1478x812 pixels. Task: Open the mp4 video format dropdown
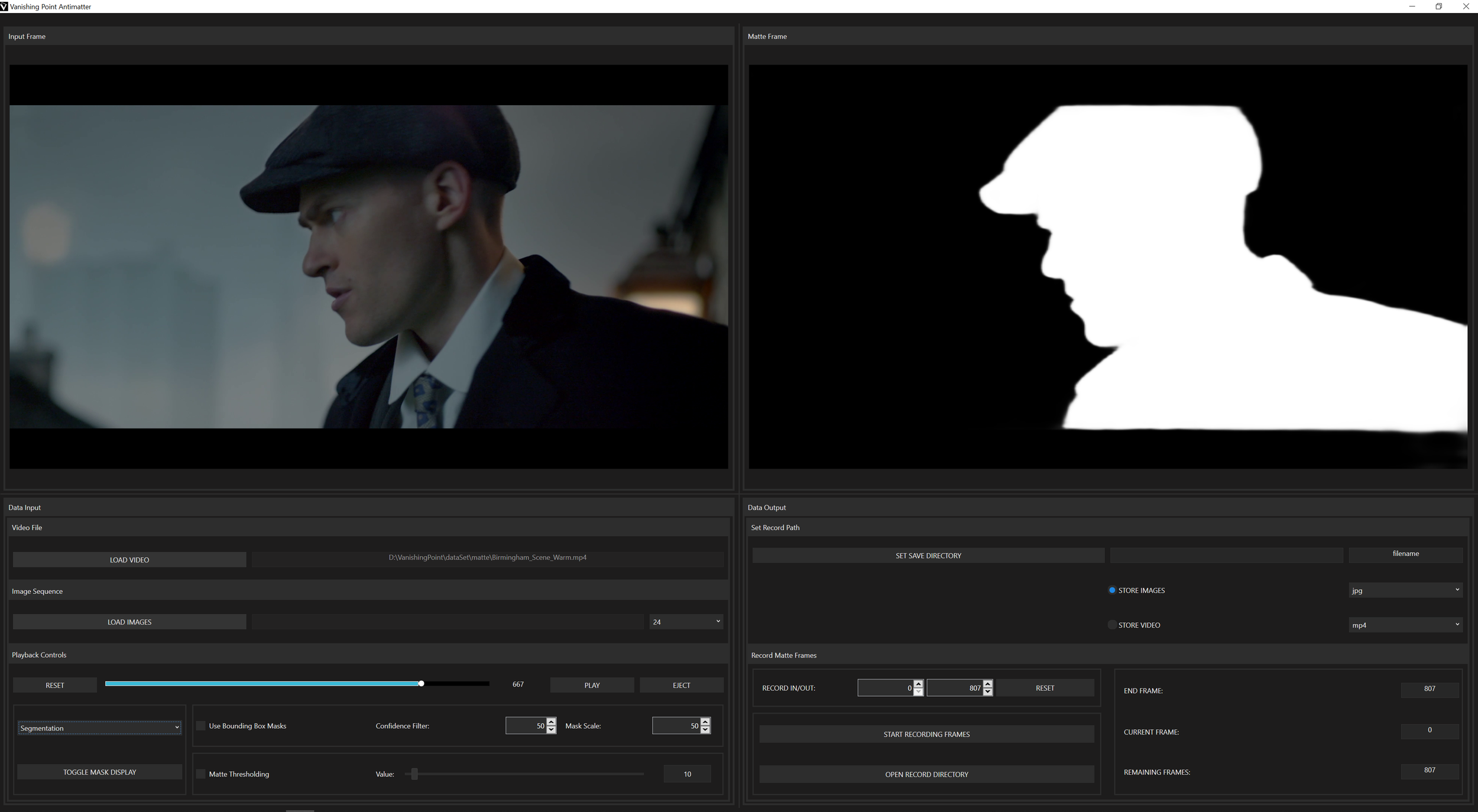(x=1405, y=625)
